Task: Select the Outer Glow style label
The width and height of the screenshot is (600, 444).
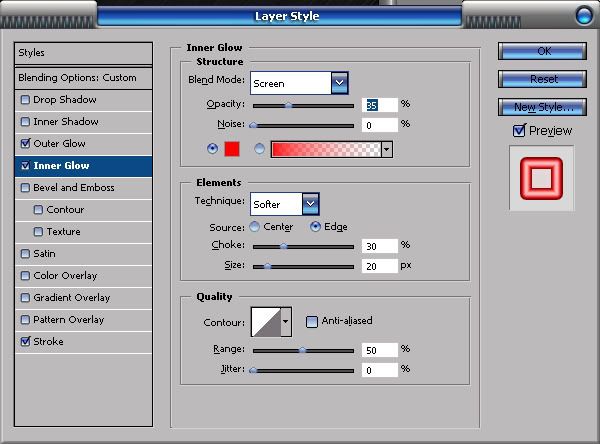Action: coord(59,144)
